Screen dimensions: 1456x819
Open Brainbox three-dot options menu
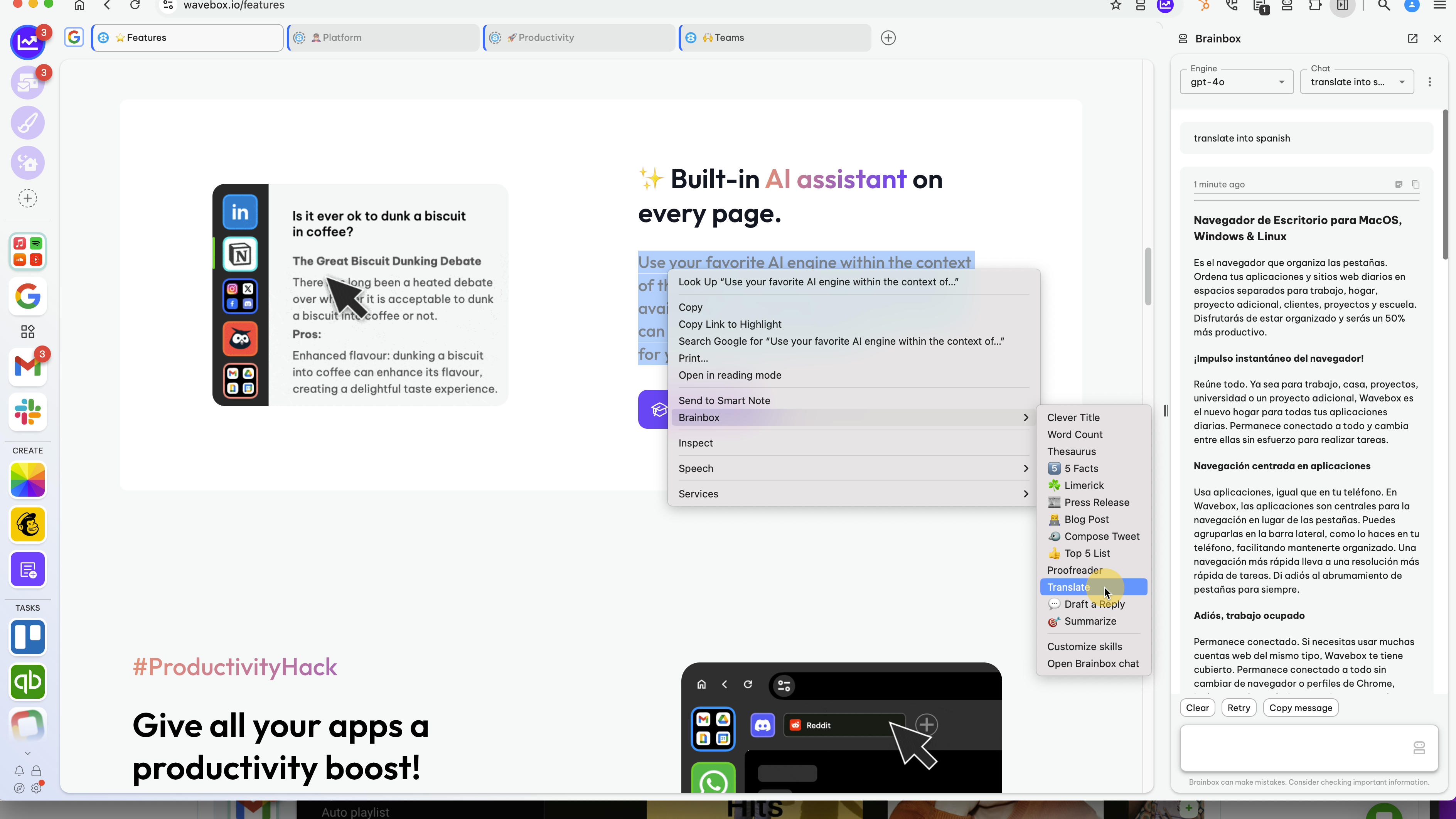1430,82
